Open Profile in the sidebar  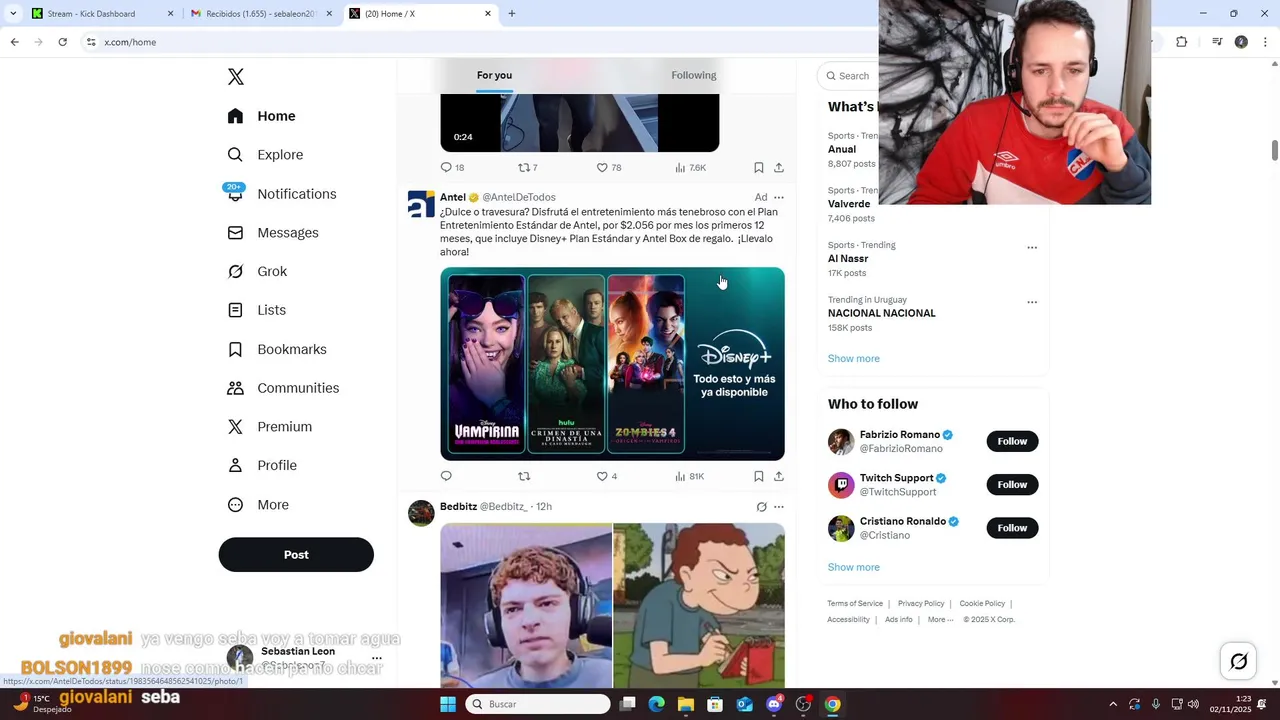[262, 465]
